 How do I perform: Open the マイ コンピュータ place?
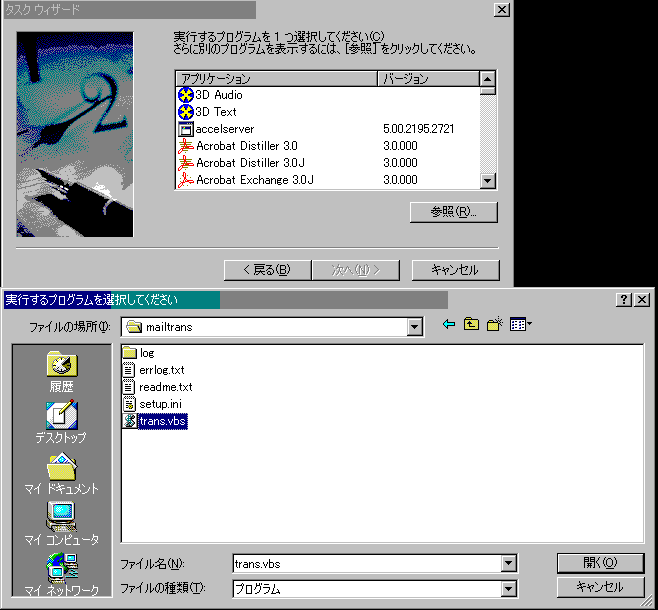(x=62, y=523)
